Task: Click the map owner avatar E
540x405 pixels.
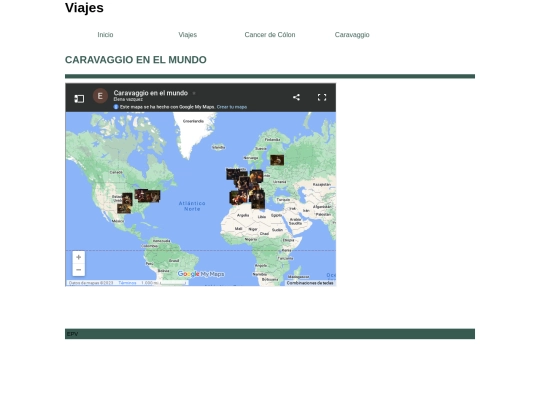Action: point(100,96)
